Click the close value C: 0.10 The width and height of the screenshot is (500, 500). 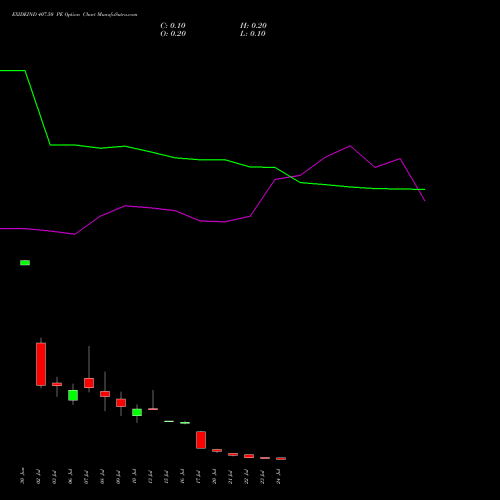[x=173, y=26]
